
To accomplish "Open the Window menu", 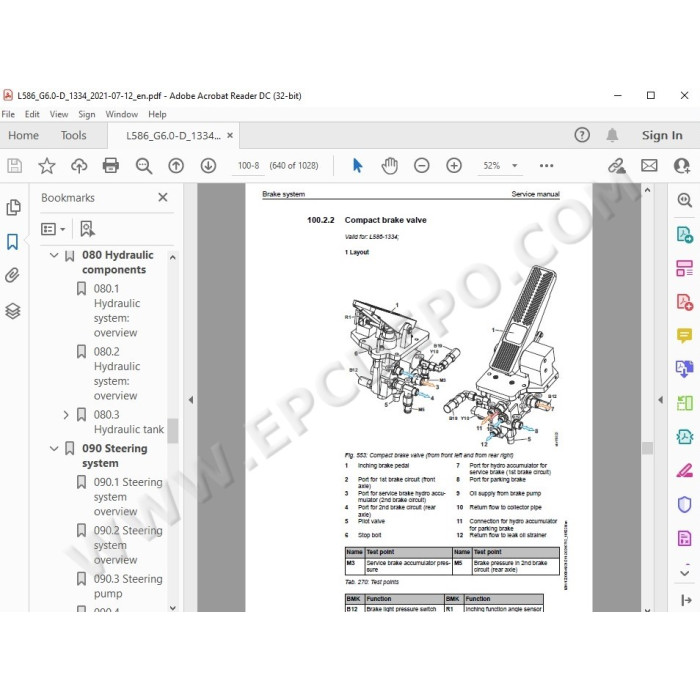I will 121,114.
